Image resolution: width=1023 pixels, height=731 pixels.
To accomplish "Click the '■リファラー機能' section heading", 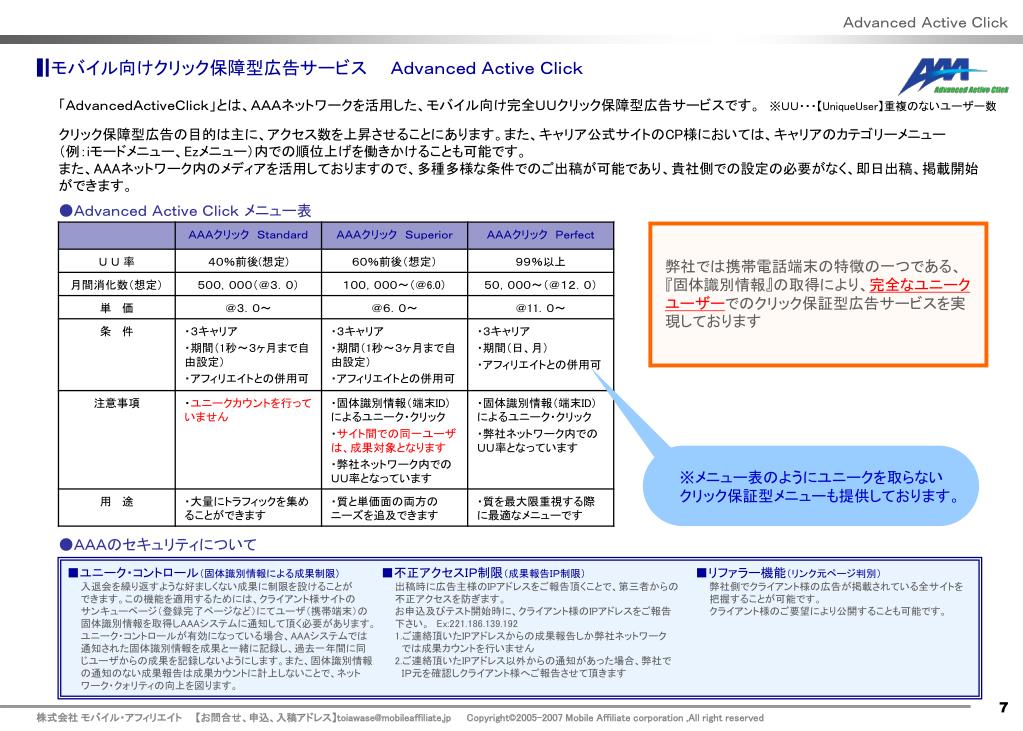I will (788, 573).
